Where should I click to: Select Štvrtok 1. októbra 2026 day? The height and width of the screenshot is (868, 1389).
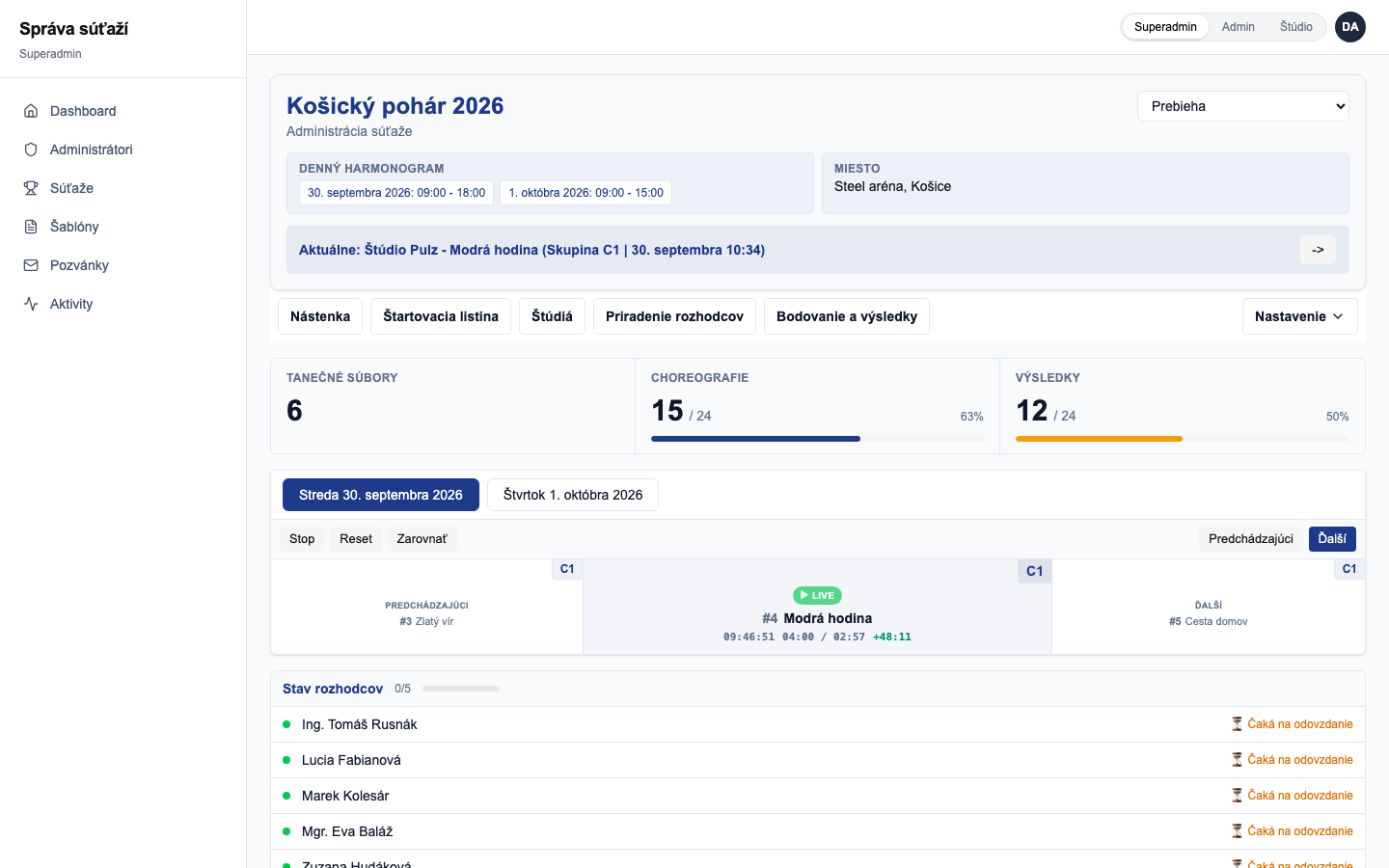(x=573, y=495)
